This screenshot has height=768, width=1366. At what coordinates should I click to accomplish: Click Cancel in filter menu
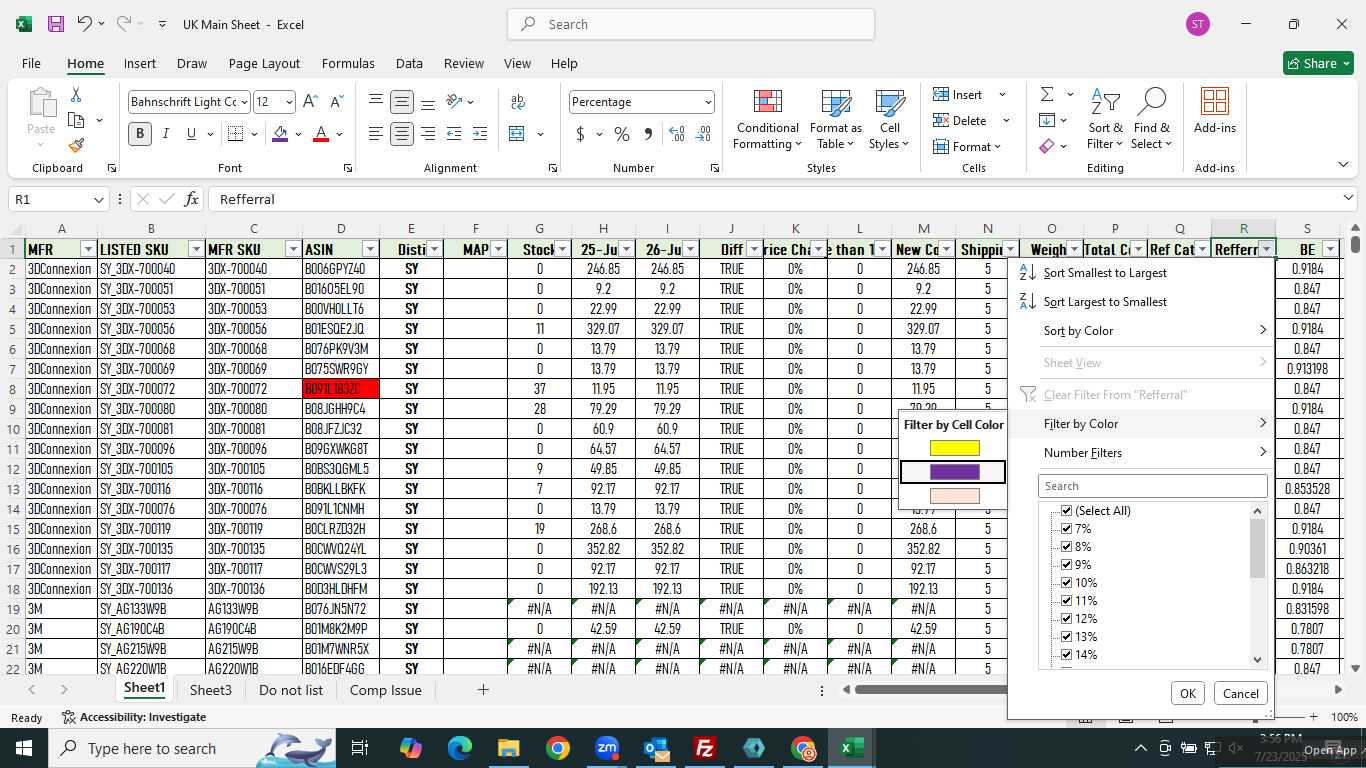coord(1240,693)
